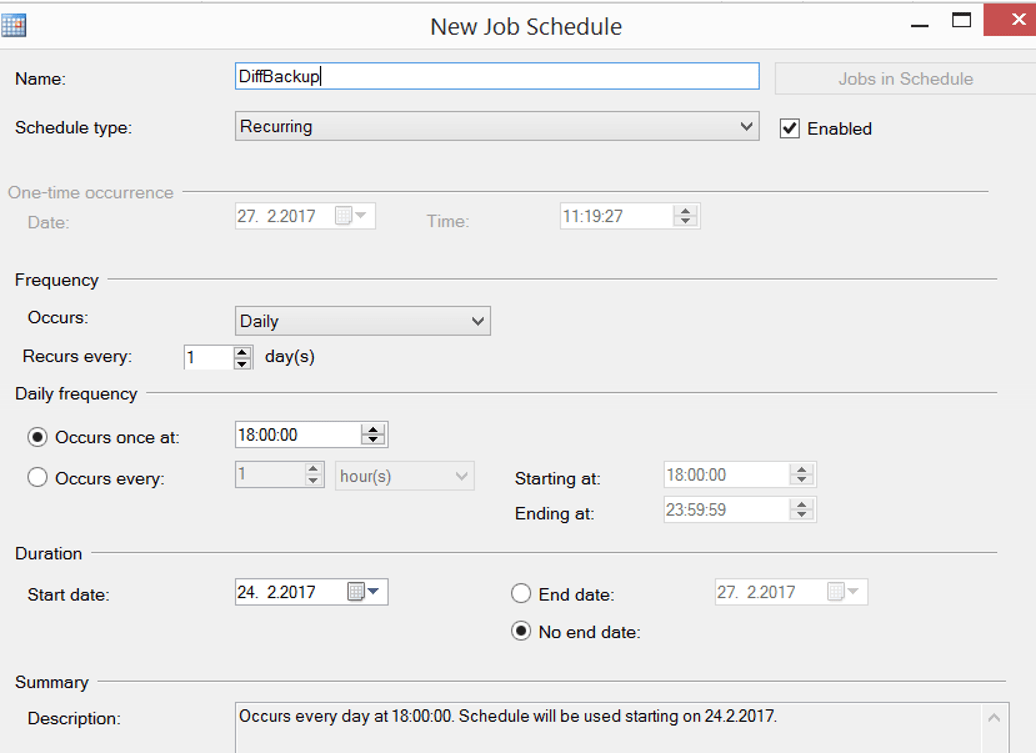Increase the Occurs once at time value
The image size is (1036, 753).
point(374,429)
